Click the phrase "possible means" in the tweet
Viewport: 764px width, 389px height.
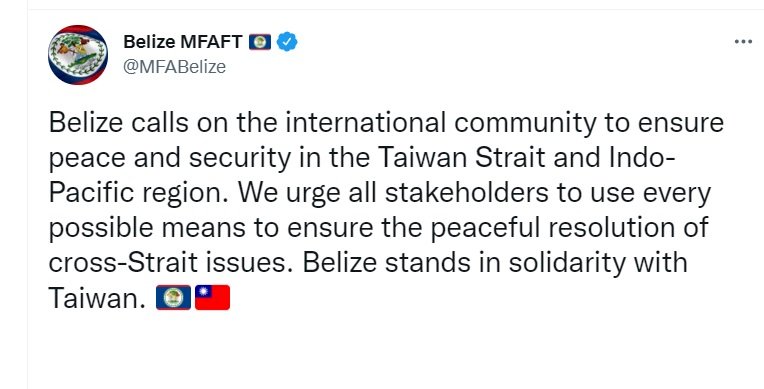pos(149,228)
